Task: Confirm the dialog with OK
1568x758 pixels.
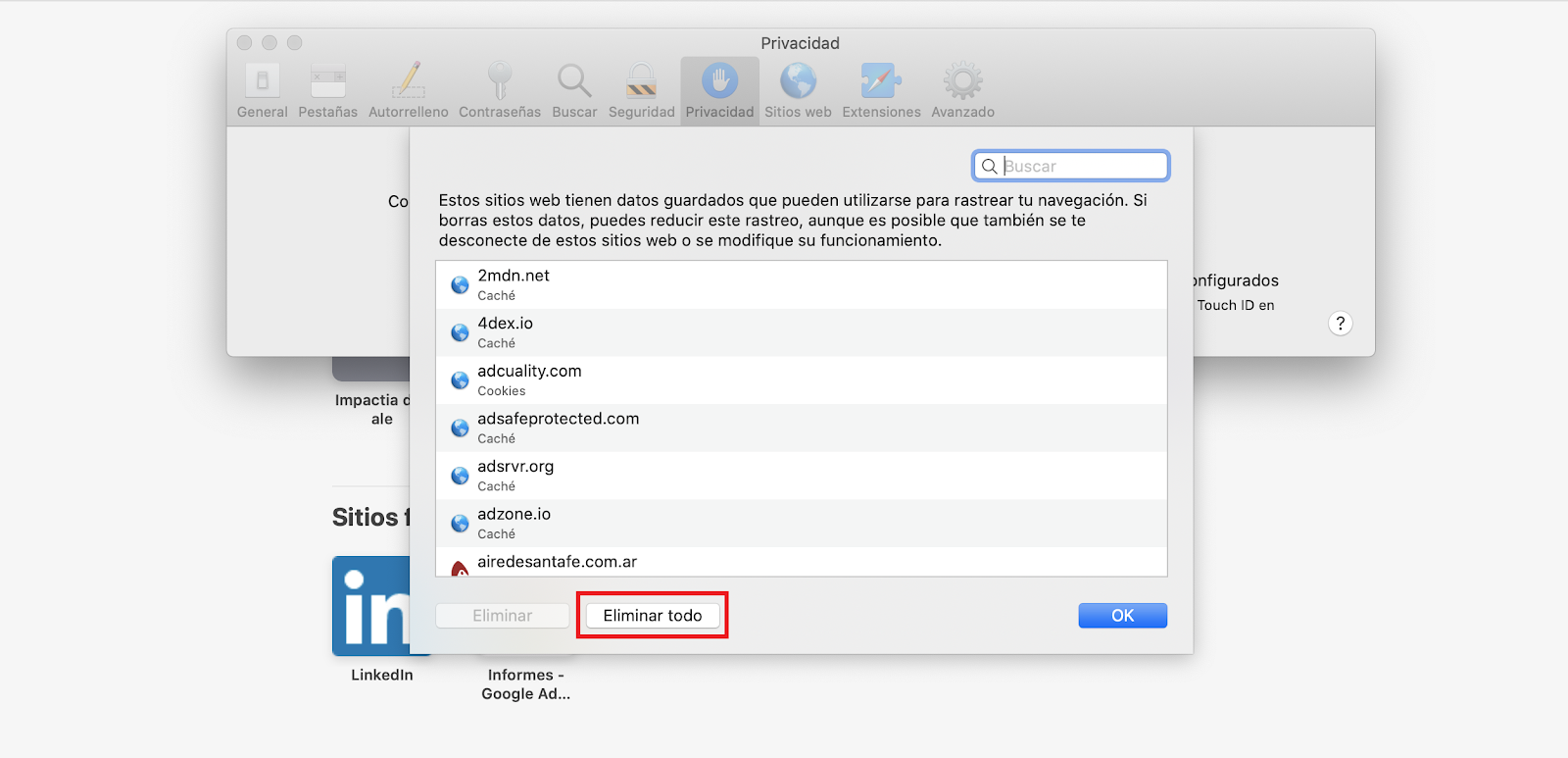Action: pos(1122,616)
